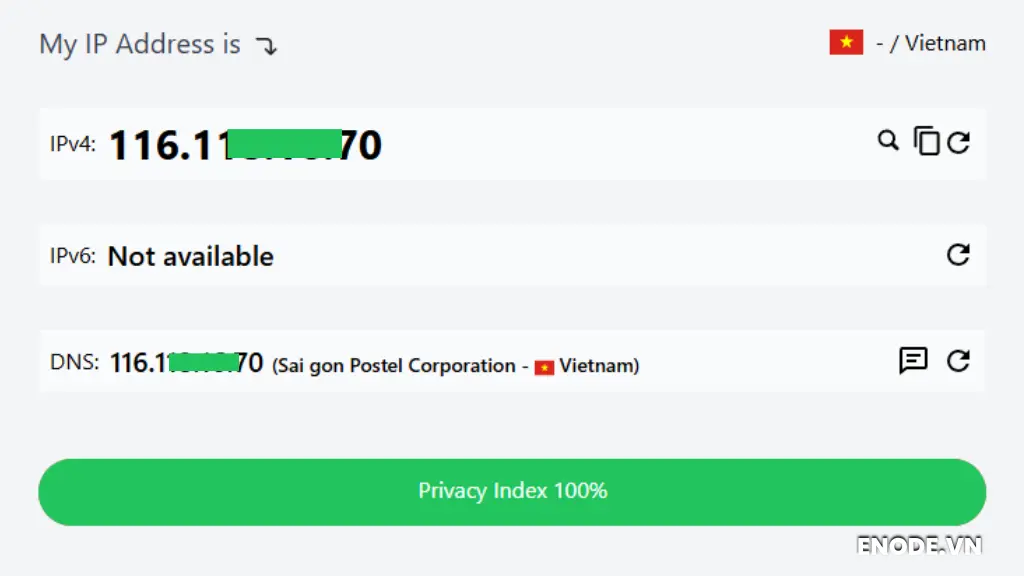Click the magnifier lookup icon beside IPv4
This screenshot has width=1024, height=576.
pos(888,142)
